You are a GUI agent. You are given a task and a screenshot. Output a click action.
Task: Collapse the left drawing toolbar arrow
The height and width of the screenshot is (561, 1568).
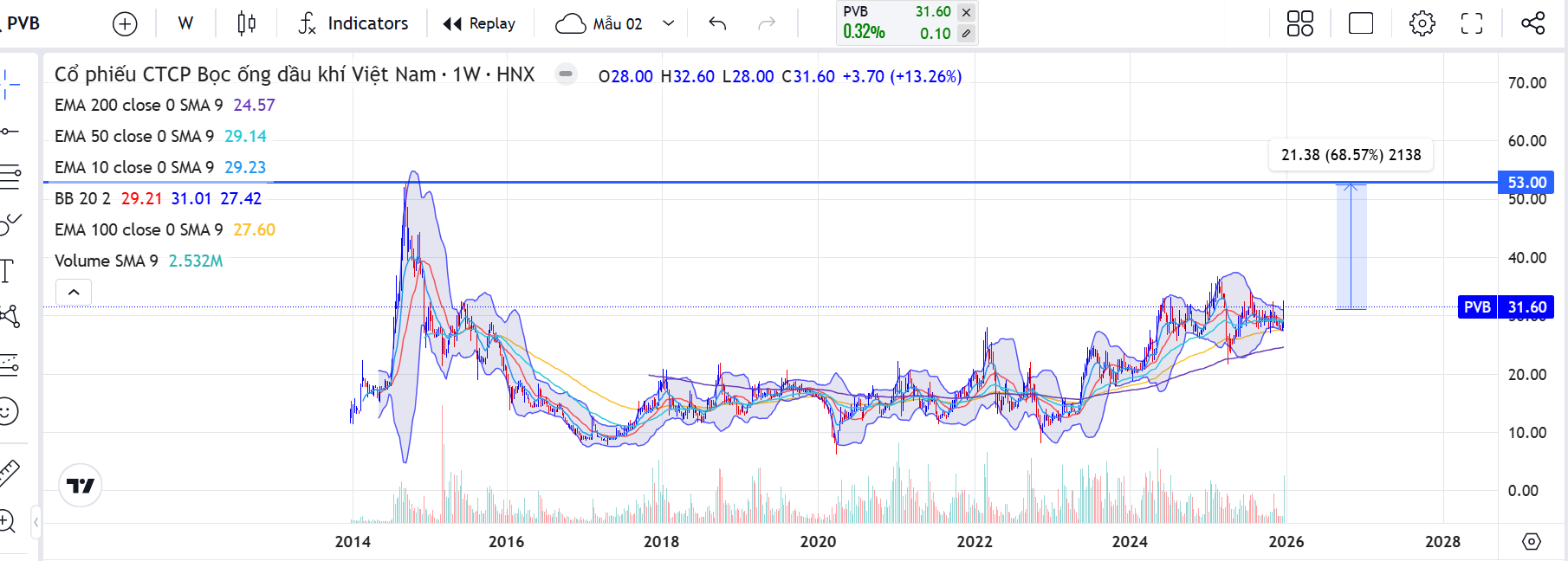36,522
